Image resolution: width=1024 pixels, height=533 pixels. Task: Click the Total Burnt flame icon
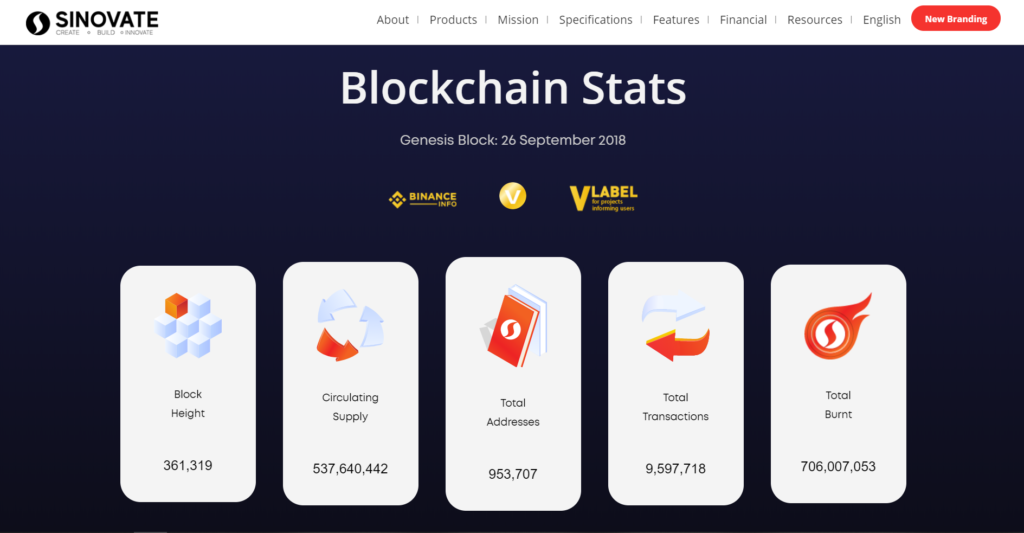pos(839,326)
